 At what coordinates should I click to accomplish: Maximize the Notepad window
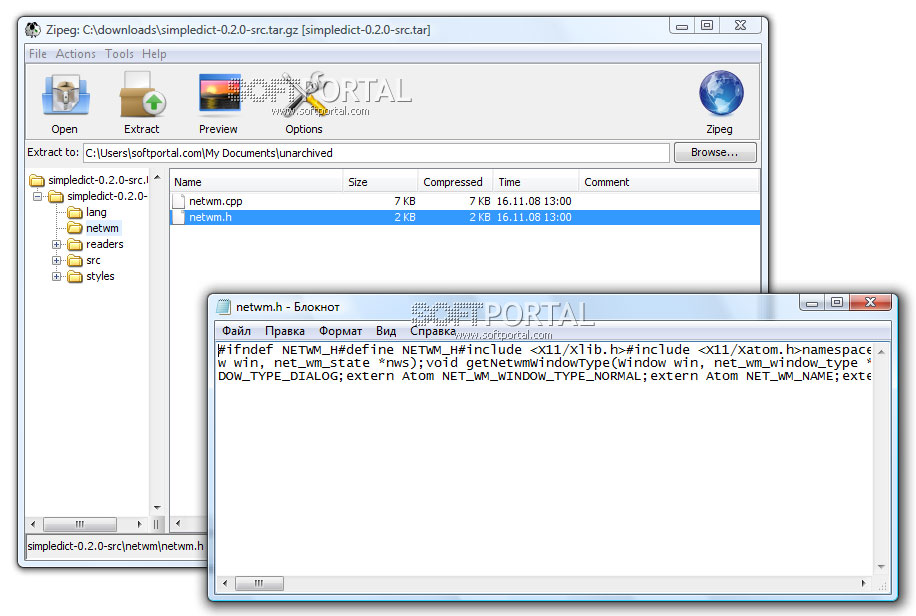click(837, 302)
